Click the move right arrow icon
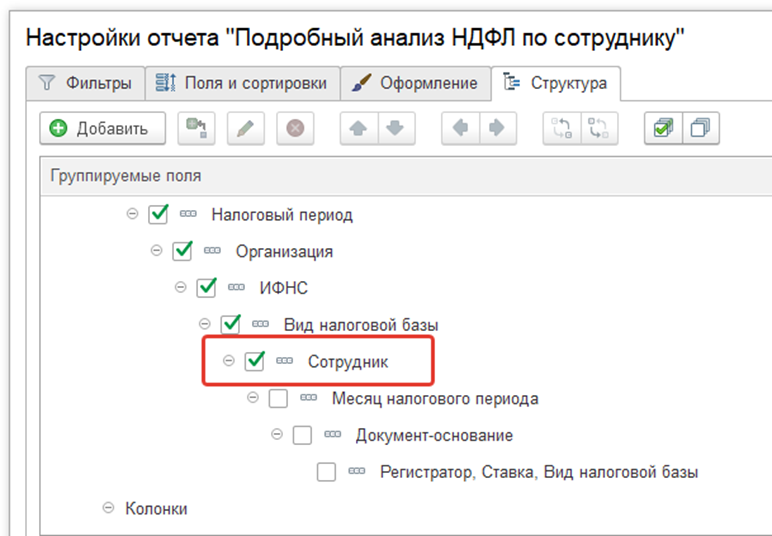This screenshot has height=536, width=772. 498,128
